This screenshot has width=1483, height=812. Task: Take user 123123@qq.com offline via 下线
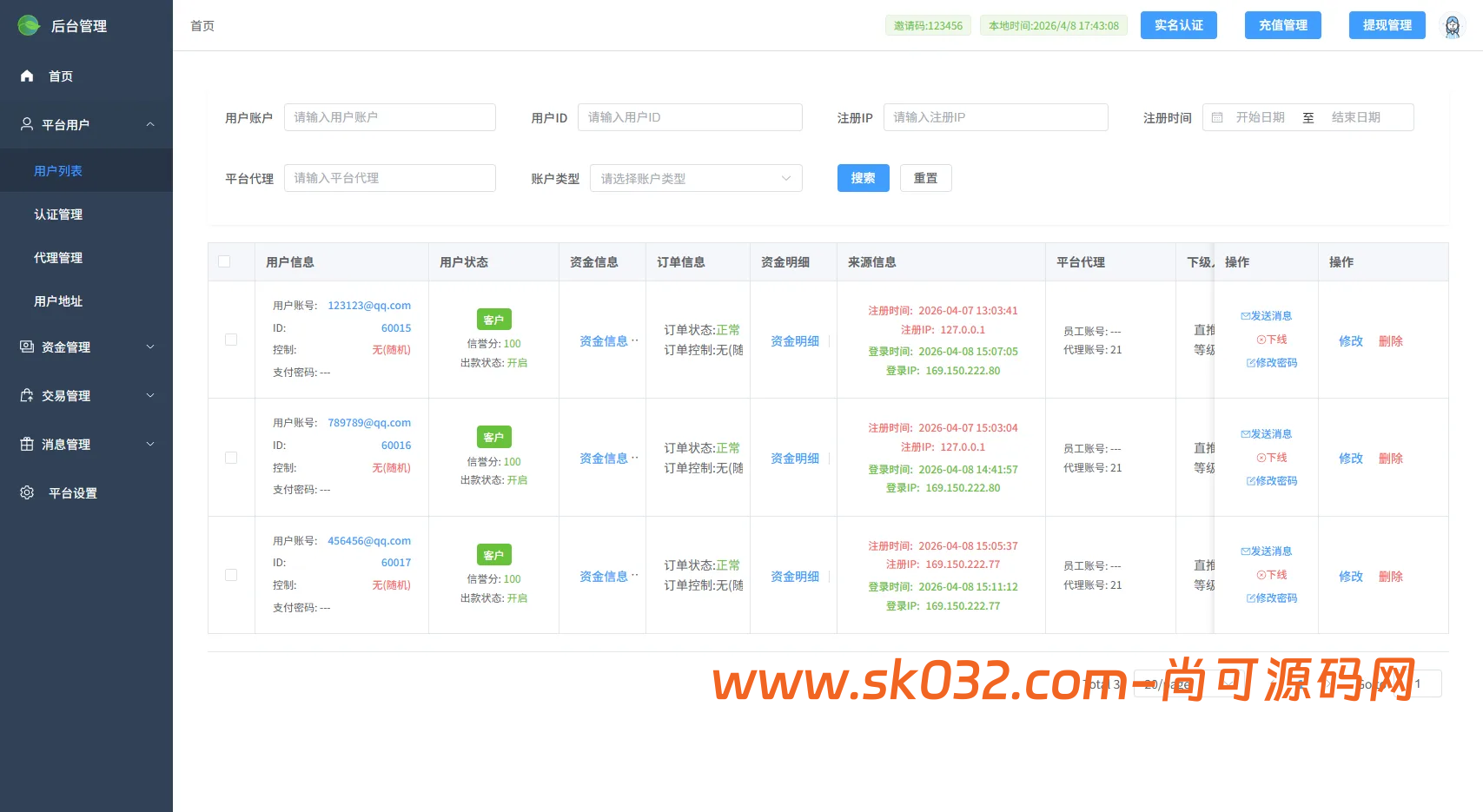click(1272, 340)
